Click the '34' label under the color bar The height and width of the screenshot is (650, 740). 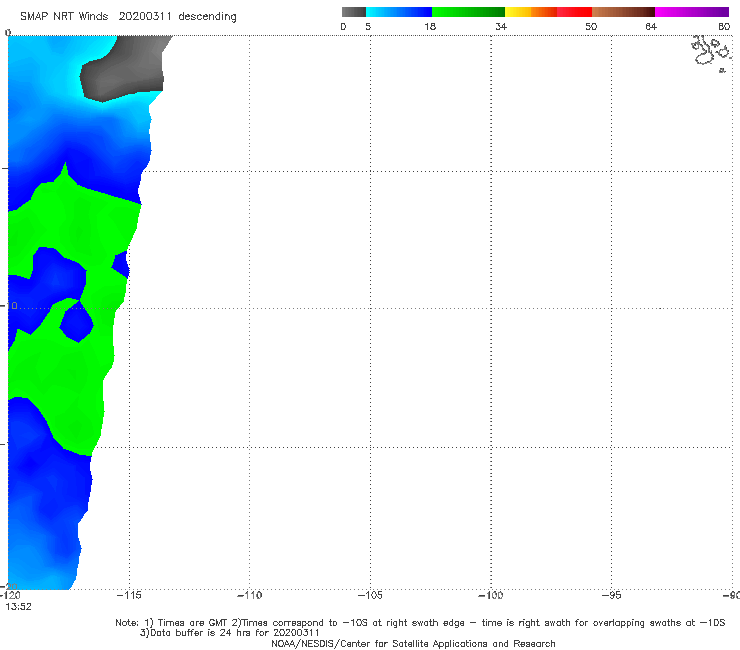(501, 27)
